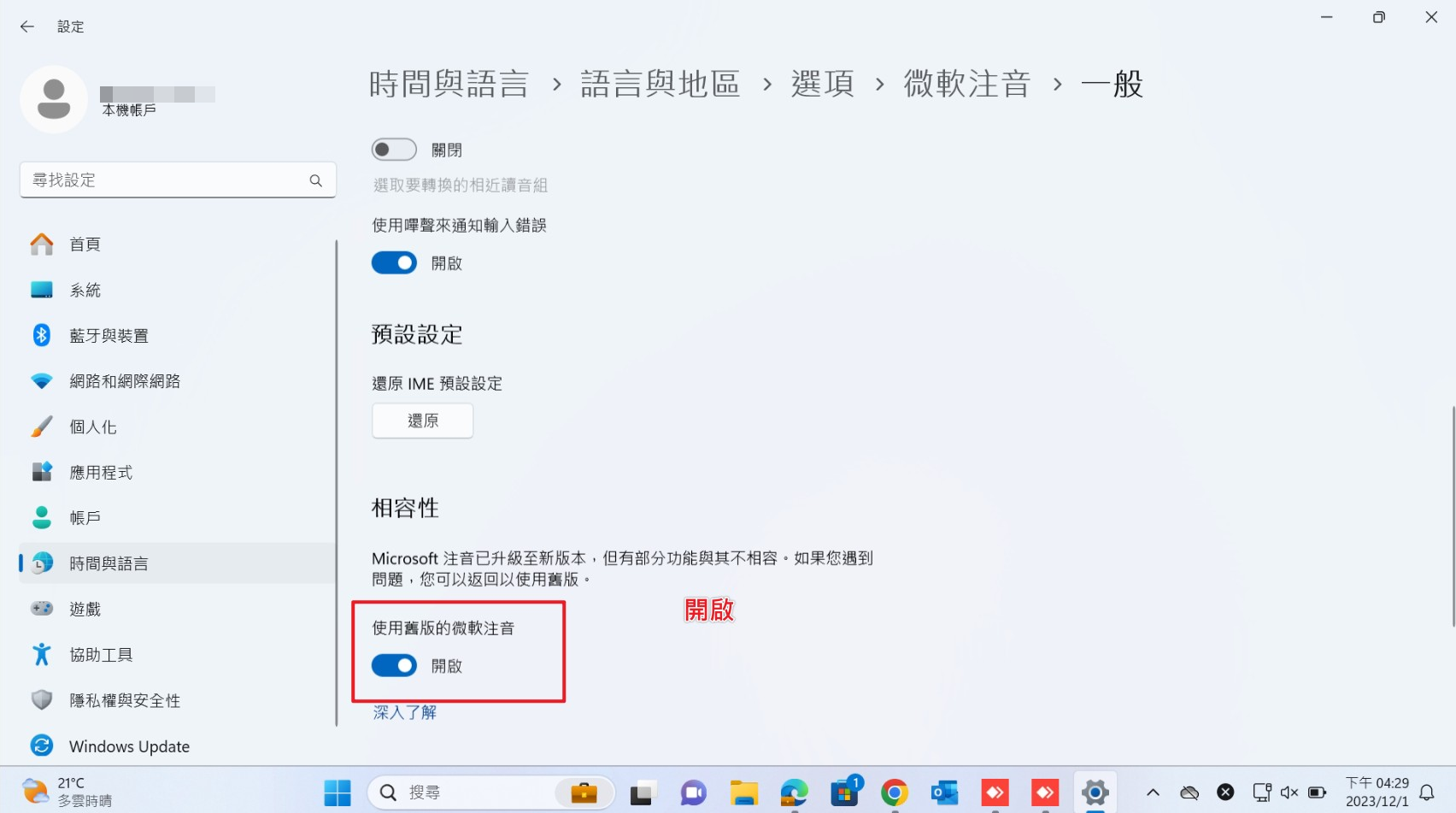Enable the top 關閉 toggle switch

pyautogui.click(x=394, y=150)
